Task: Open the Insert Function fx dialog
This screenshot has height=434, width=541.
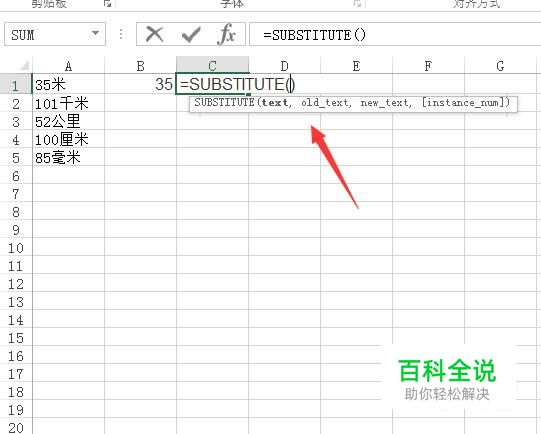Action: click(x=227, y=34)
